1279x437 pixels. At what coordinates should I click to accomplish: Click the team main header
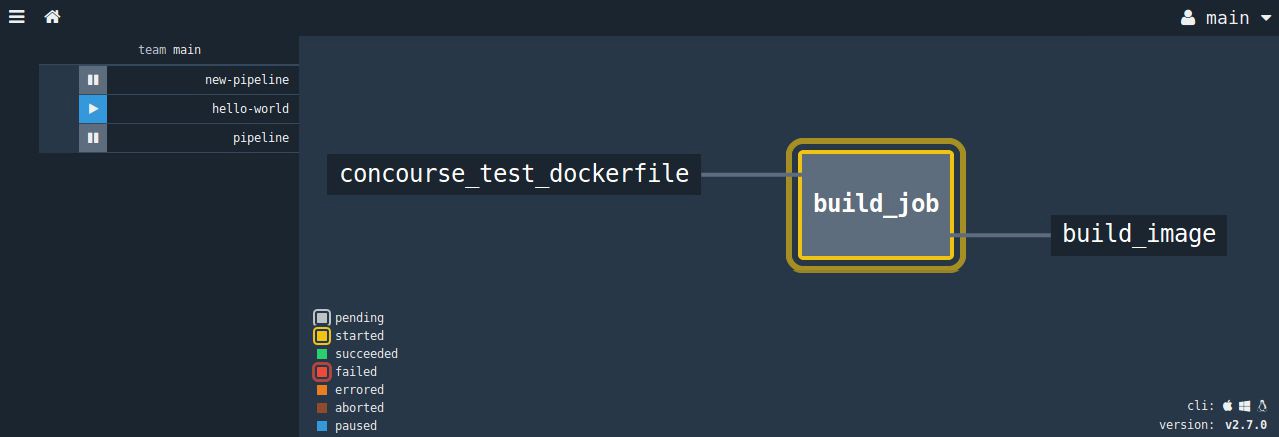(170, 50)
